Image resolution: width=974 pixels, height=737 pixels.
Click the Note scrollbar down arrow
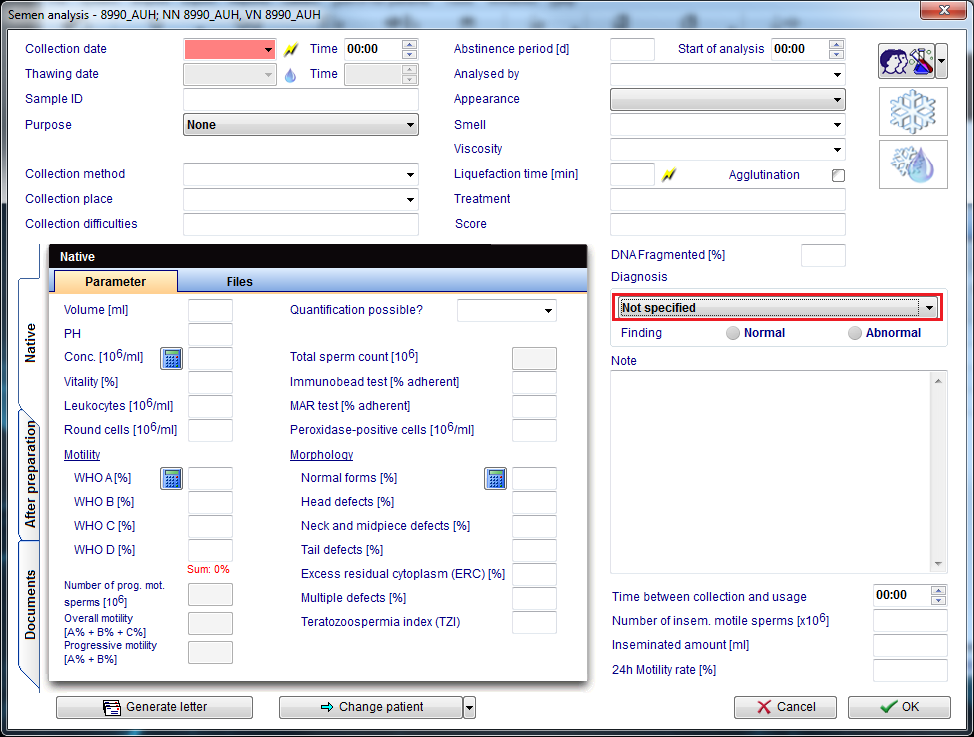938,564
